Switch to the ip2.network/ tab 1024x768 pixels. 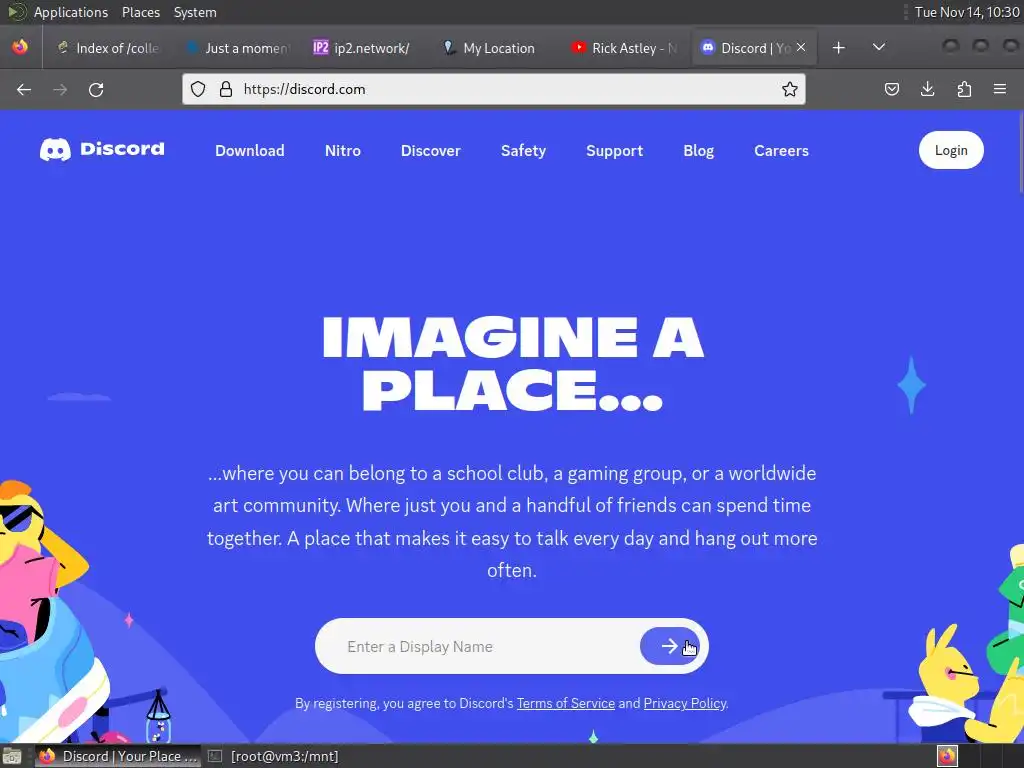pos(366,48)
